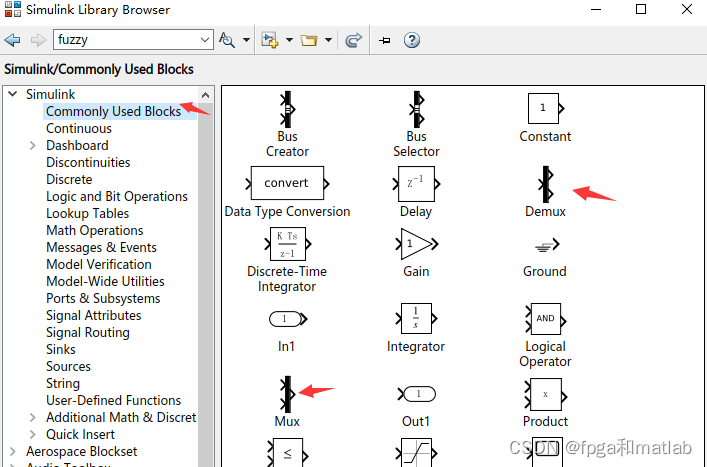This screenshot has height=467, width=707.
Task: Open the search options dropdown arrow
Action: click(246, 40)
